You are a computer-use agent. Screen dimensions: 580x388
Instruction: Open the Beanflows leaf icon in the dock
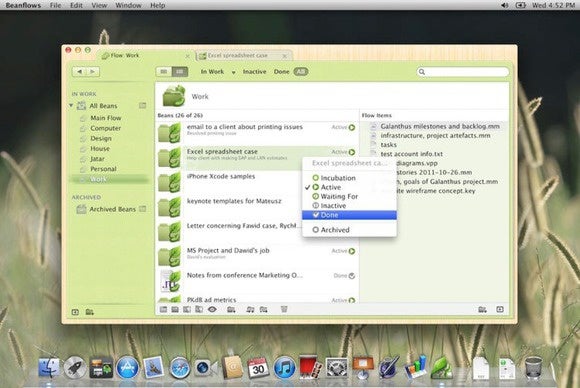[x=441, y=367]
